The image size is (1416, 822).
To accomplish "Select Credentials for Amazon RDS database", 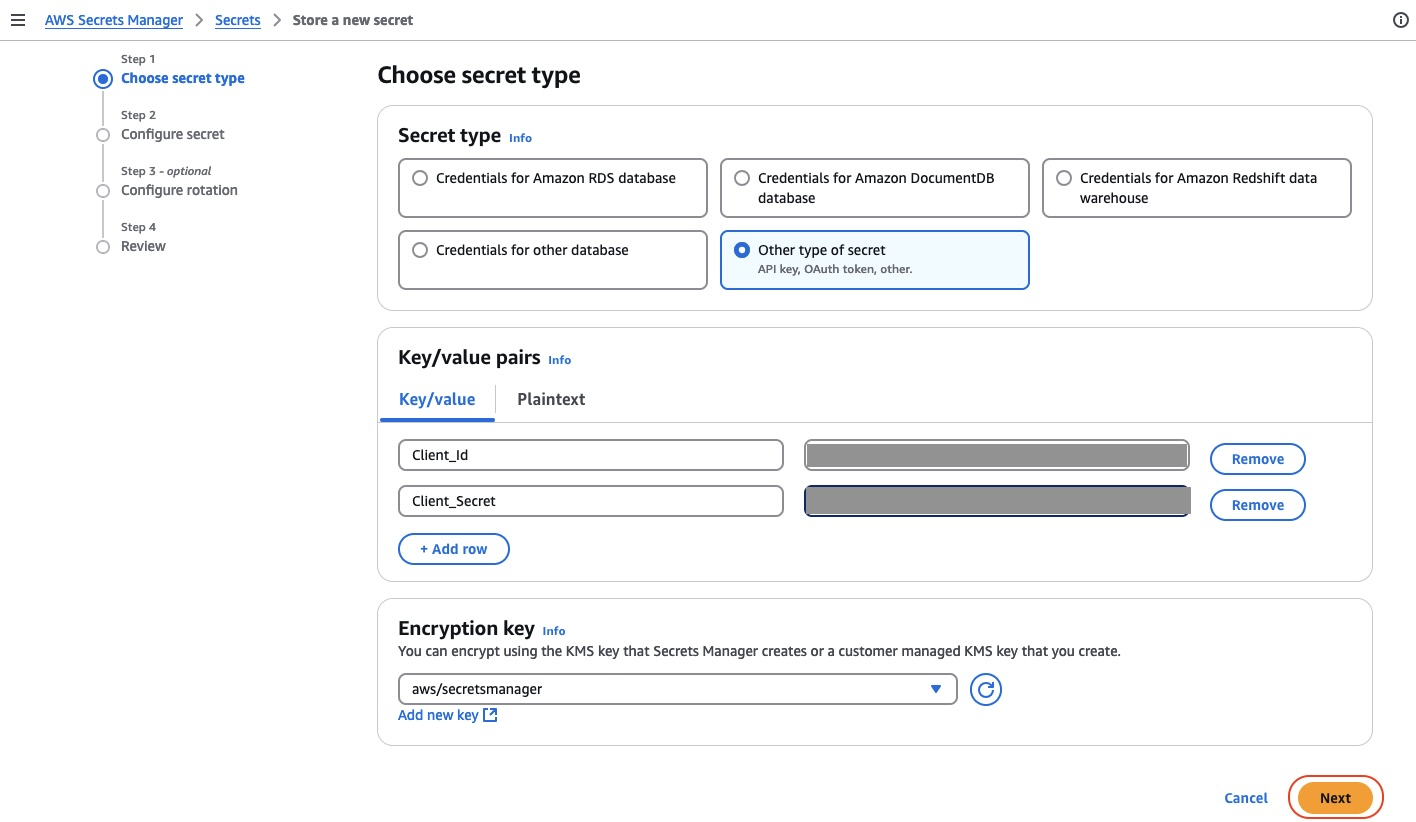I will 420,177.
